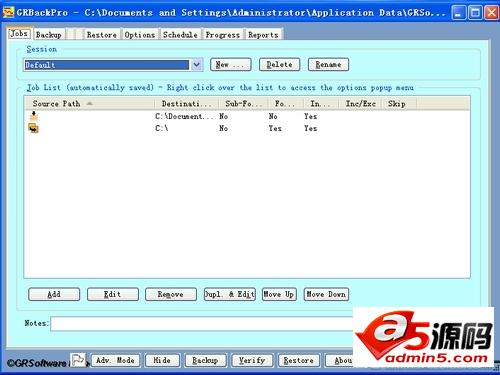Switch to the Restore tab
This screenshot has width=500, height=375.
coord(102,35)
